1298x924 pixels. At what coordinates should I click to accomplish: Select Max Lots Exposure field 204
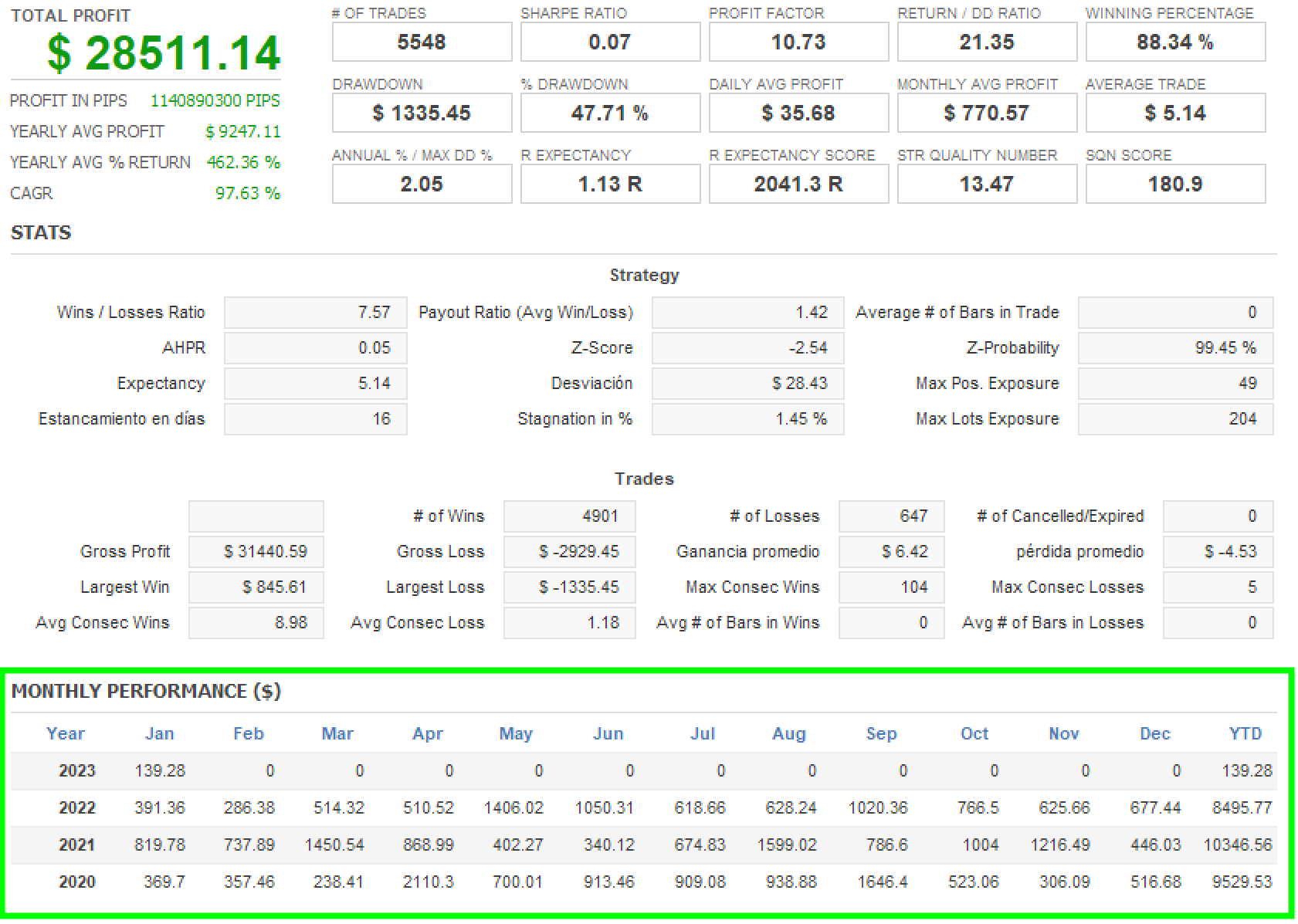click(x=1176, y=419)
